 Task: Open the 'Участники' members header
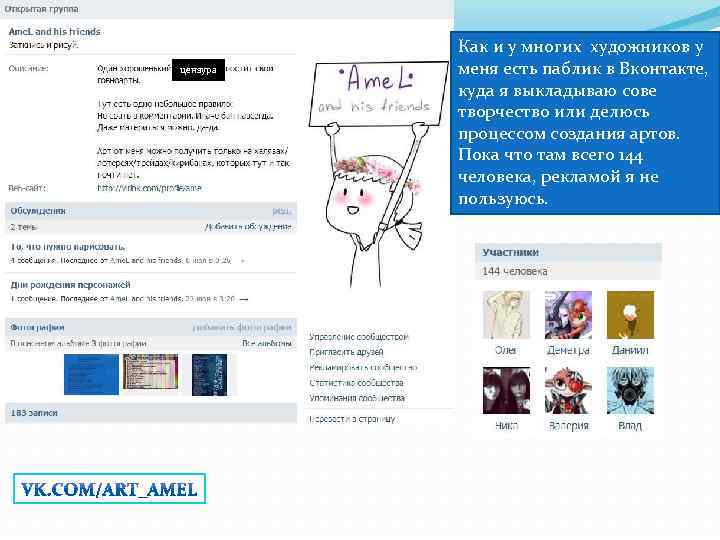(x=510, y=252)
